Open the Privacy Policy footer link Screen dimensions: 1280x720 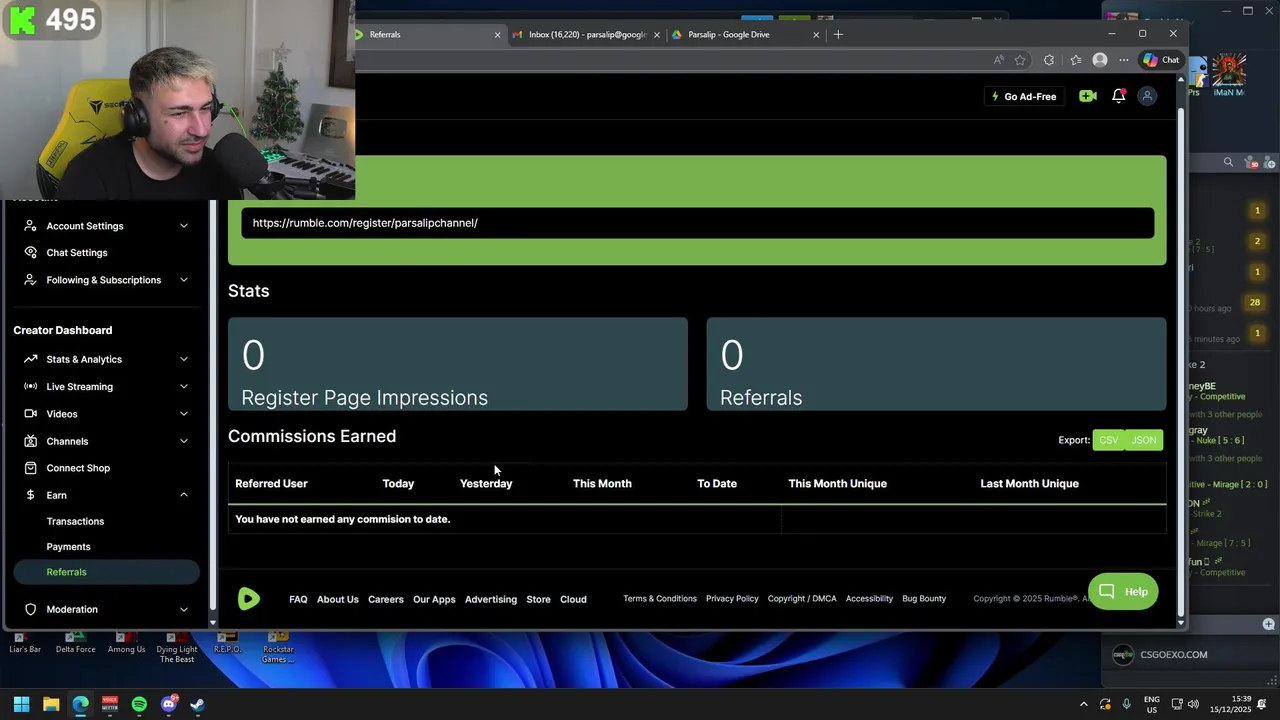point(732,598)
